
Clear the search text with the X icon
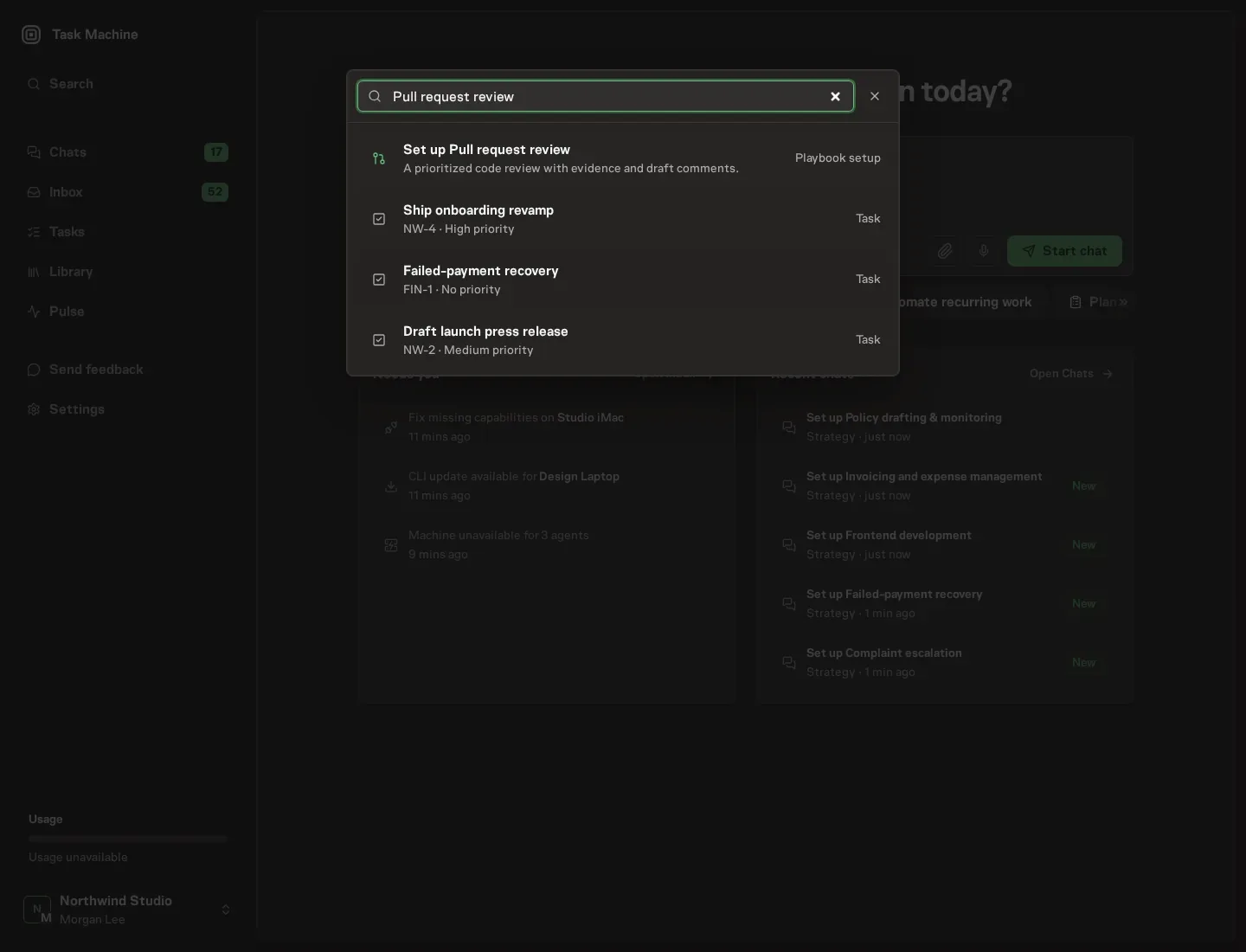click(x=835, y=96)
